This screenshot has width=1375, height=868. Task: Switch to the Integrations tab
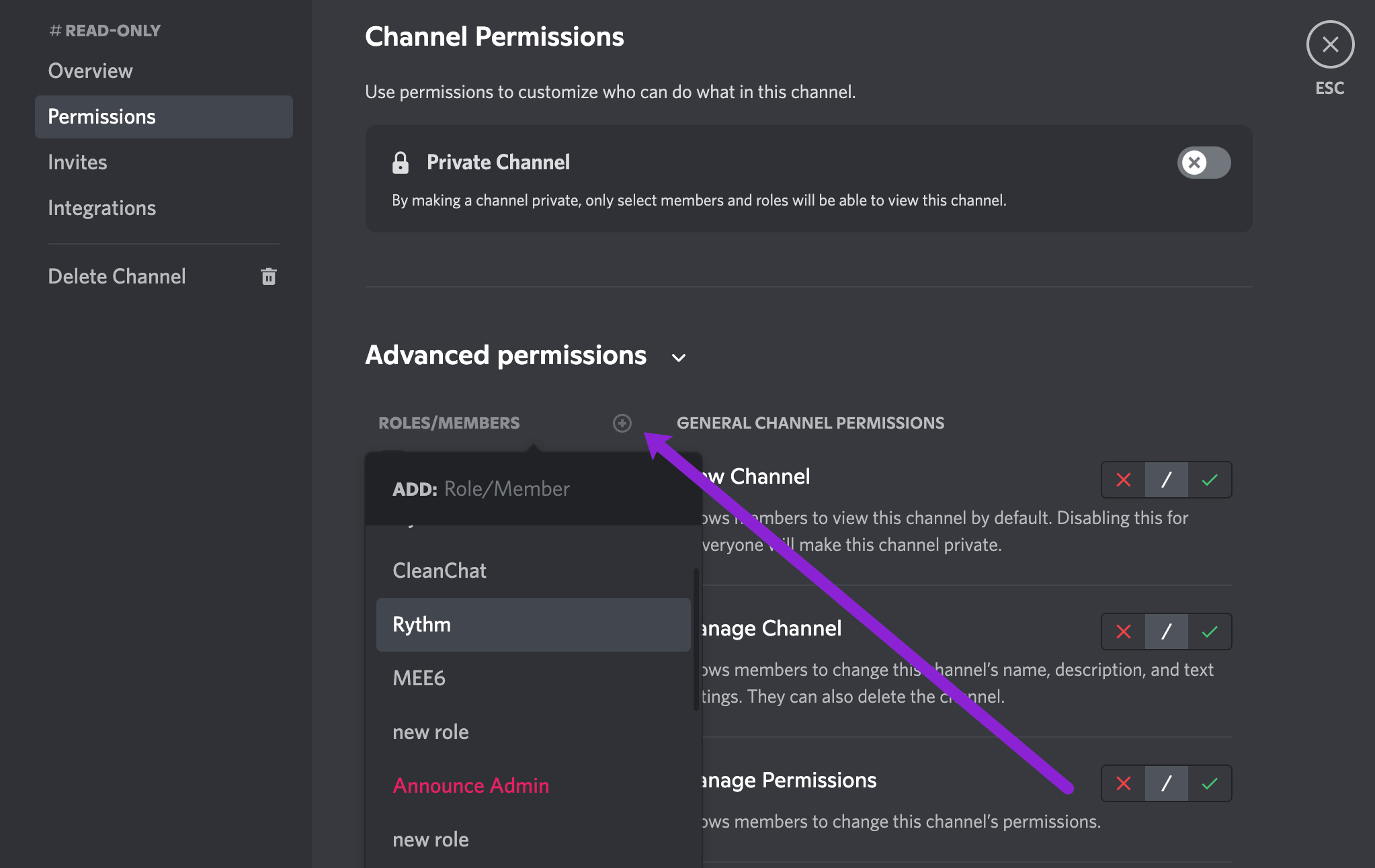tap(102, 208)
